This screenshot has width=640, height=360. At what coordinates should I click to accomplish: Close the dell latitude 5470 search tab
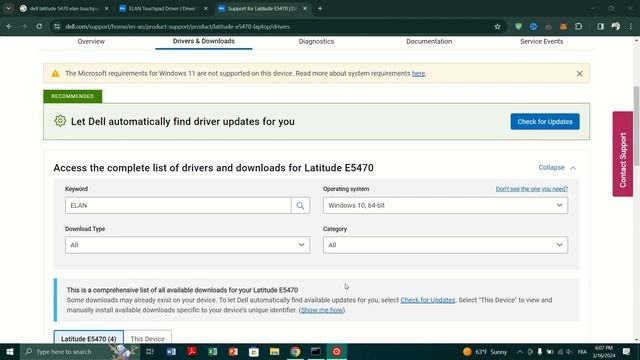107,9
